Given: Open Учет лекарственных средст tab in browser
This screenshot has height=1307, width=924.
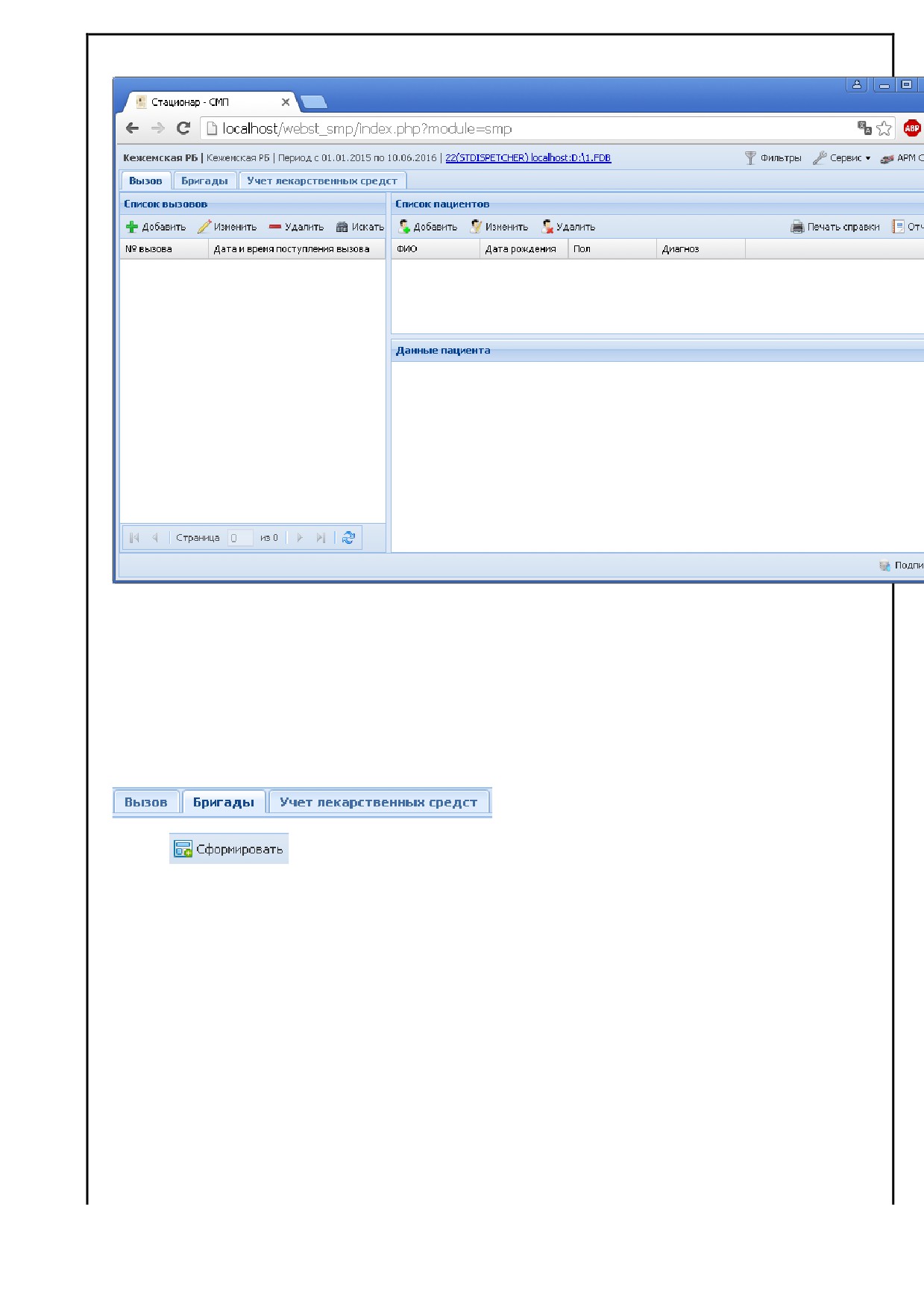Looking at the screenshot, I should pyautogui.click(x=322, y=181).
